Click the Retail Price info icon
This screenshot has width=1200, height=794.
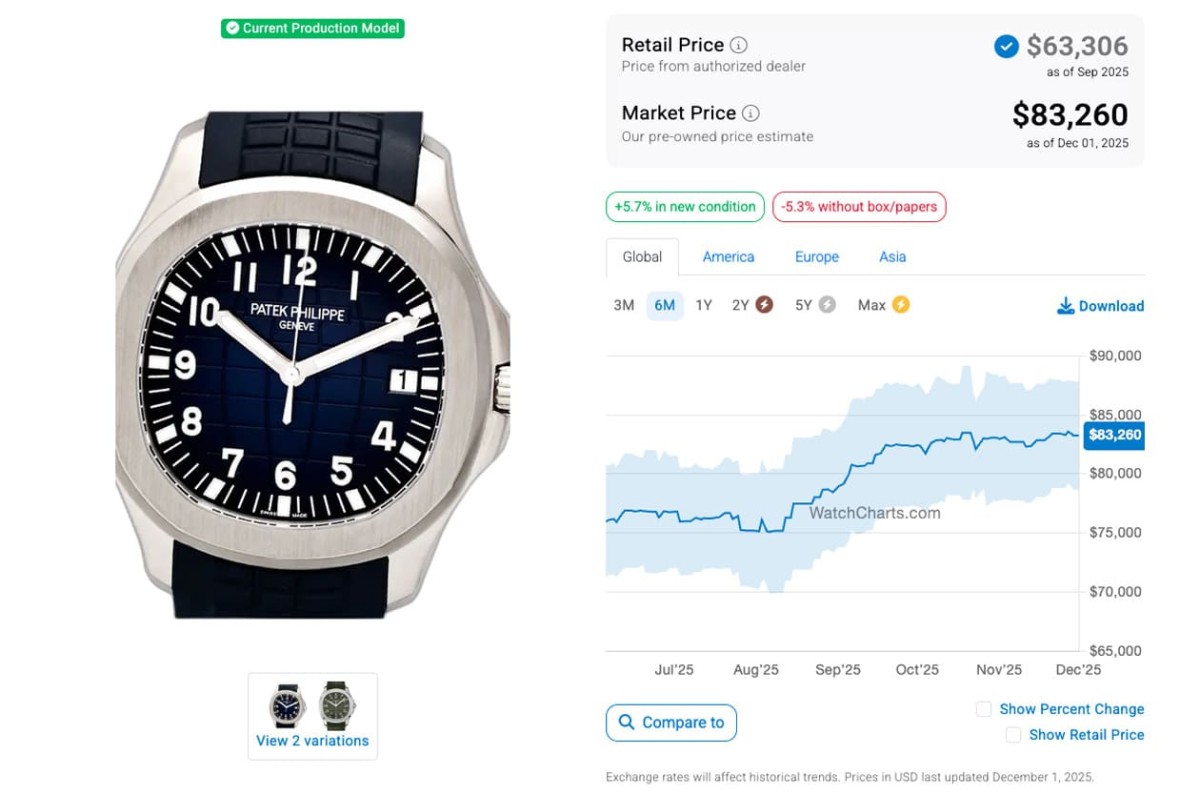tap(739, 45)
